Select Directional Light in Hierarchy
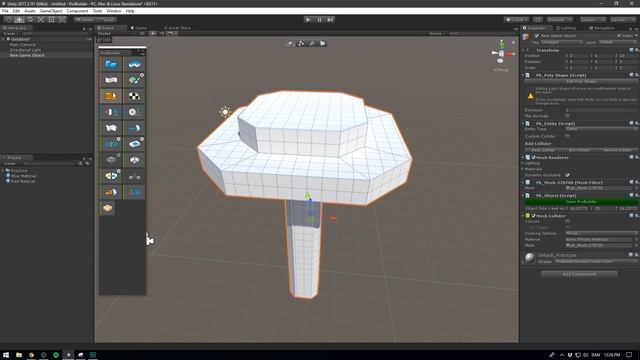This screenshot has width=640, height=360. coord(25,50)
